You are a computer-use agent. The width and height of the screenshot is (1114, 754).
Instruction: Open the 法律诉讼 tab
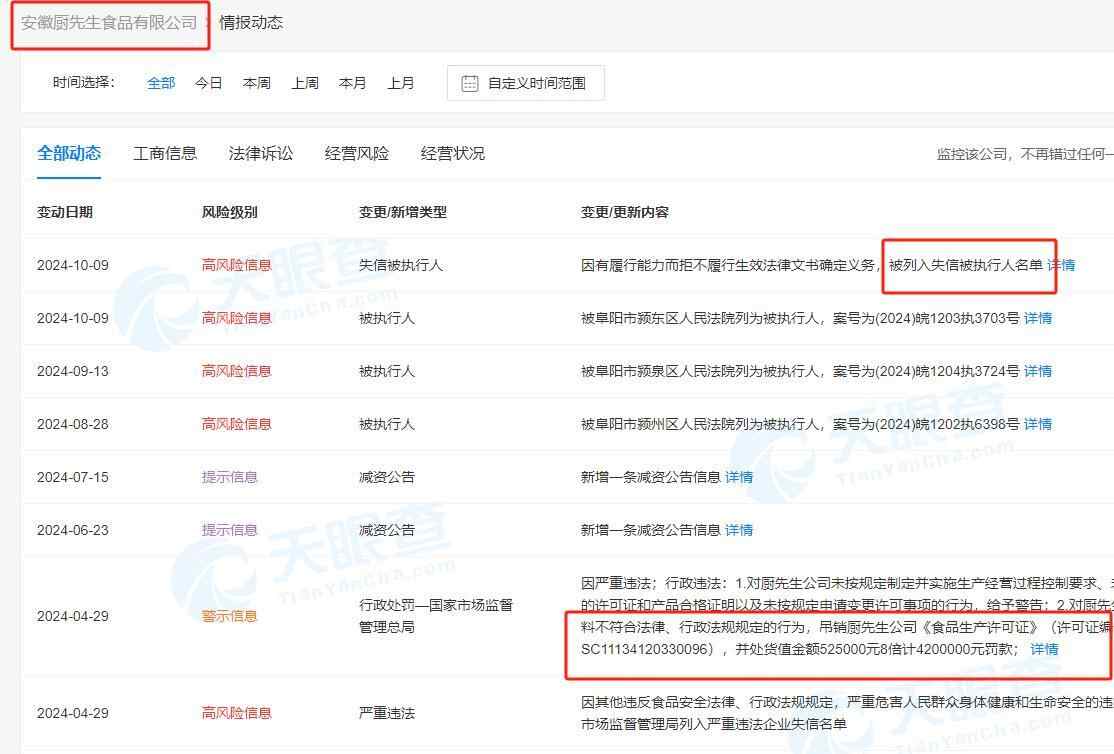[x=261, y=153]
